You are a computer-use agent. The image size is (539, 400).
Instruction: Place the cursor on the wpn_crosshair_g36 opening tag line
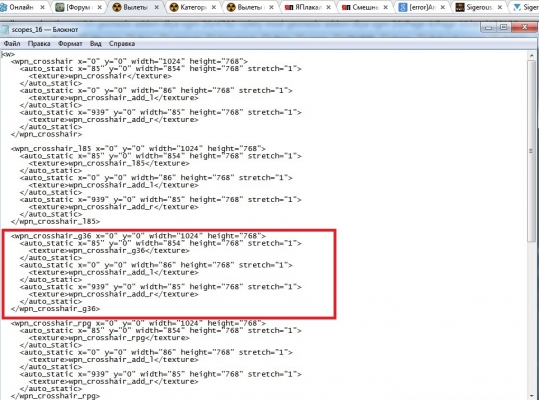pos(138,236)
